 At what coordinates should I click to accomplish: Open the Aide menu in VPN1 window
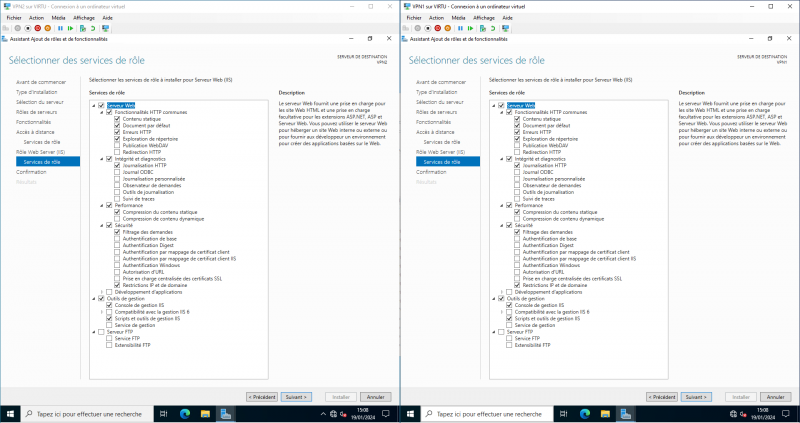click(507, 18)
